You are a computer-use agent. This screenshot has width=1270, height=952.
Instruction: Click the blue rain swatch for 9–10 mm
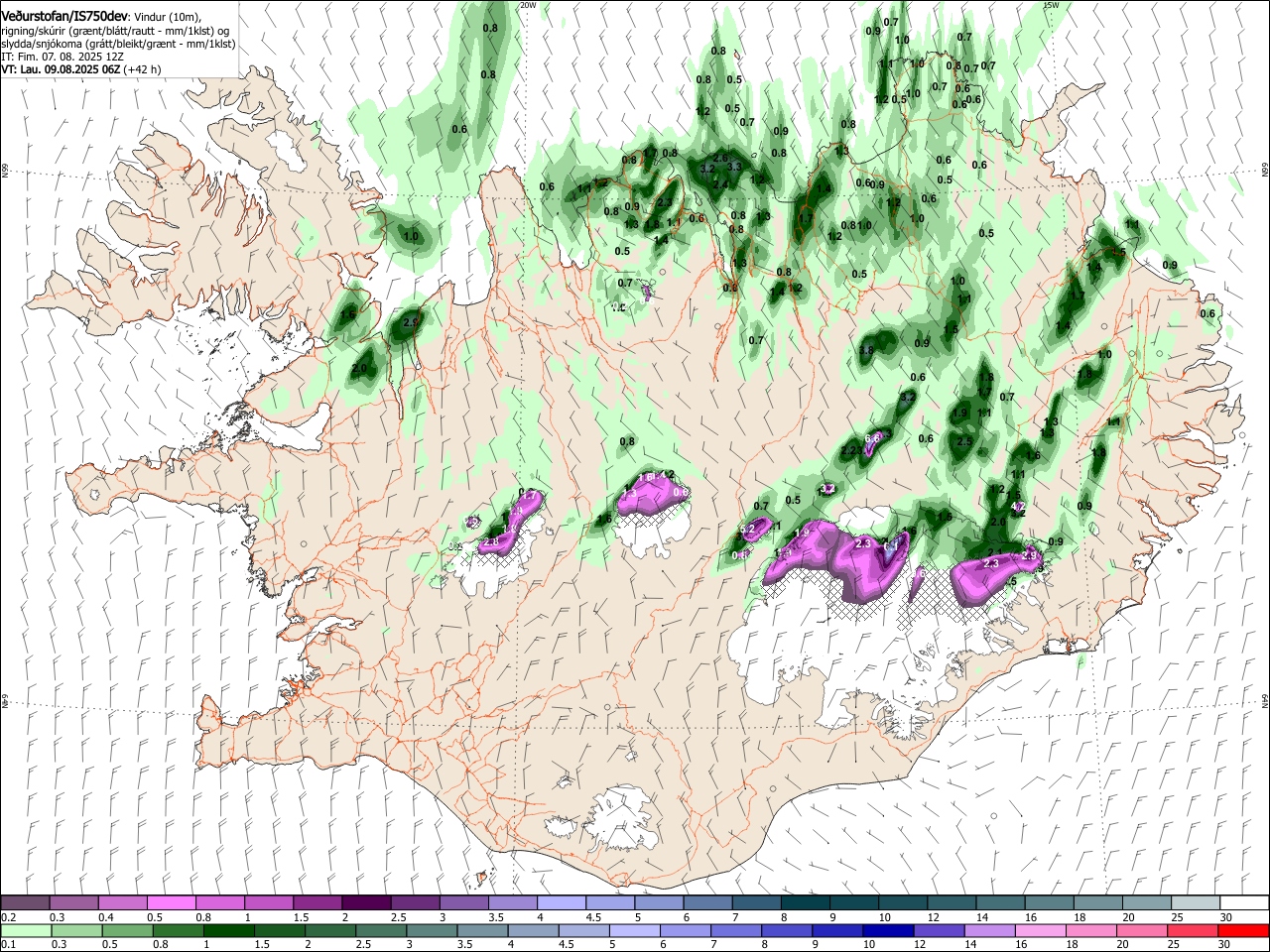(x=836, y=931)
